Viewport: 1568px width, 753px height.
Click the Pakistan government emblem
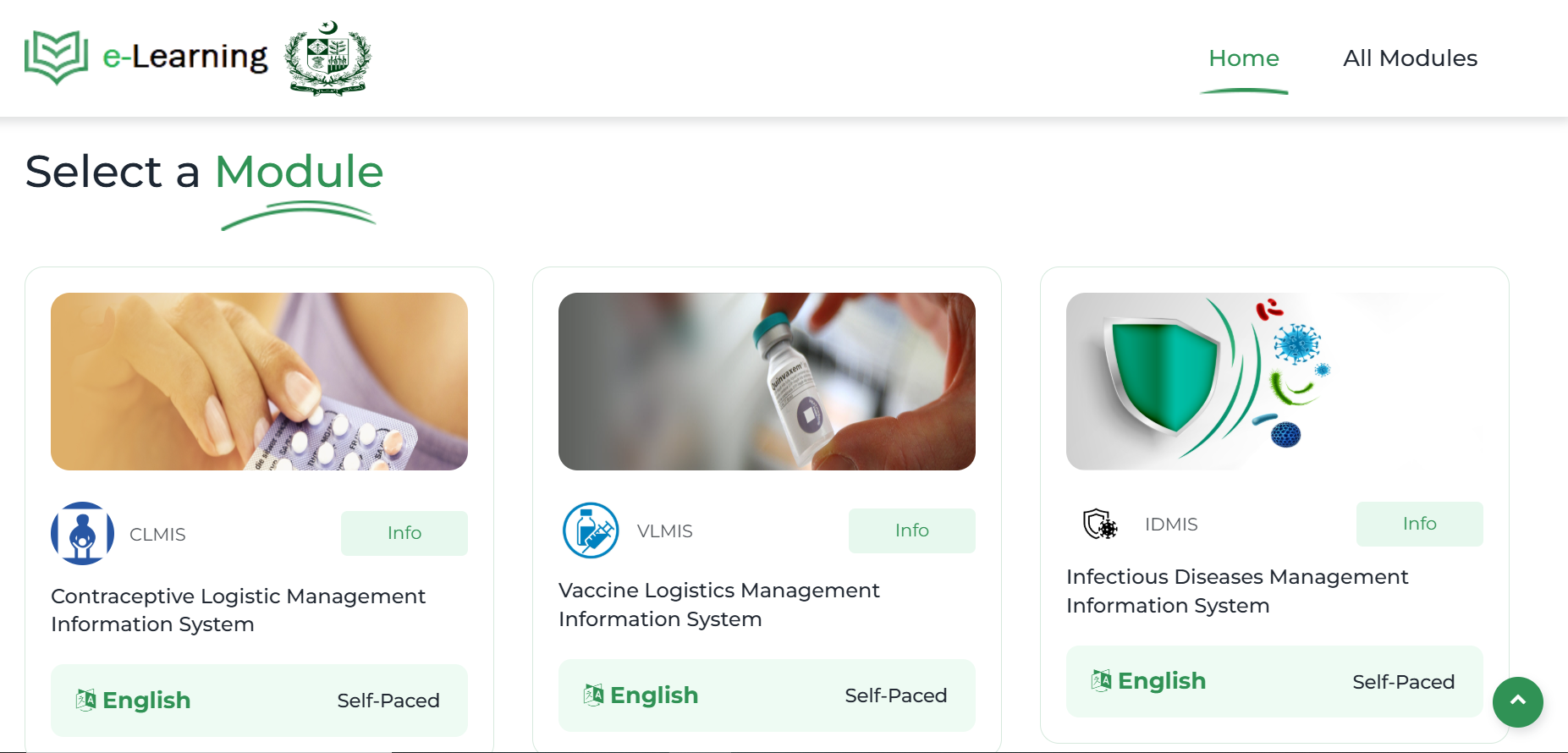click(x=327, y=58)
